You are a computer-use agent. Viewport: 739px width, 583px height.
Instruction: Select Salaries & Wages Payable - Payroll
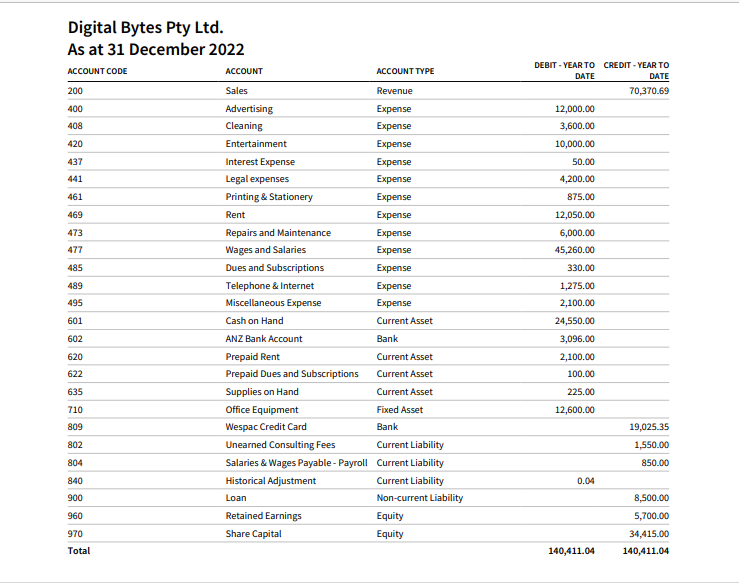click(x=296, y=463)
